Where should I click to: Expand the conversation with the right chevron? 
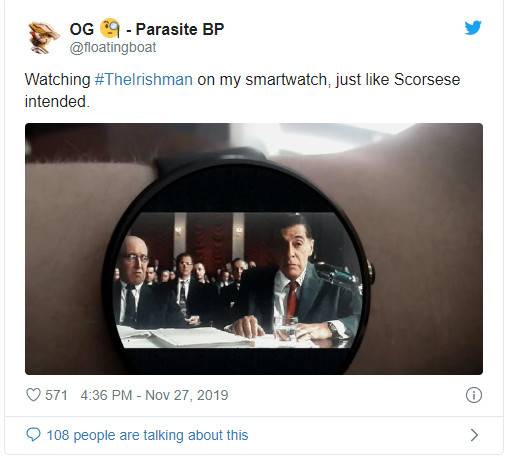[474, 435]
